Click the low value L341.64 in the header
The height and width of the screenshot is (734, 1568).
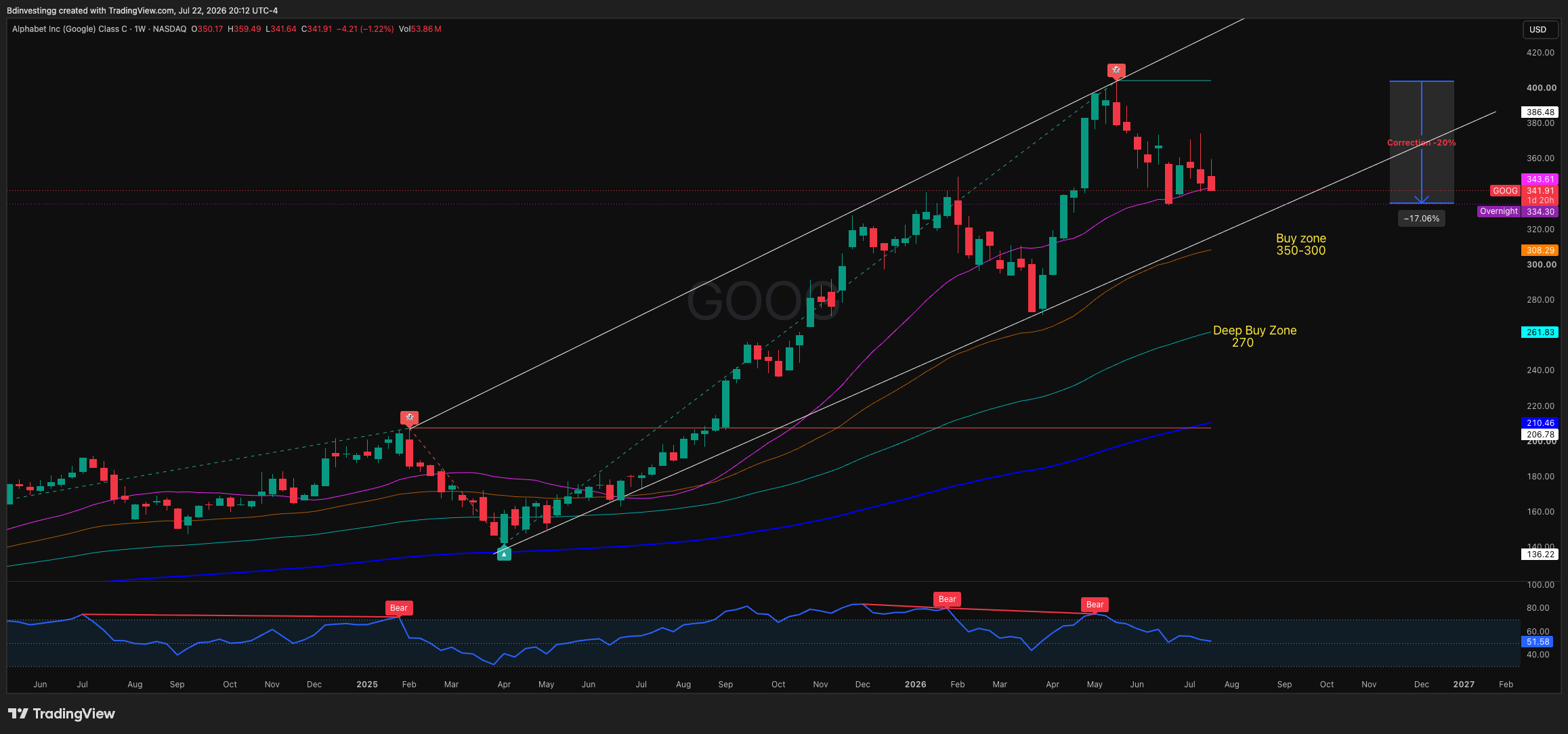(x=281, y=29)
